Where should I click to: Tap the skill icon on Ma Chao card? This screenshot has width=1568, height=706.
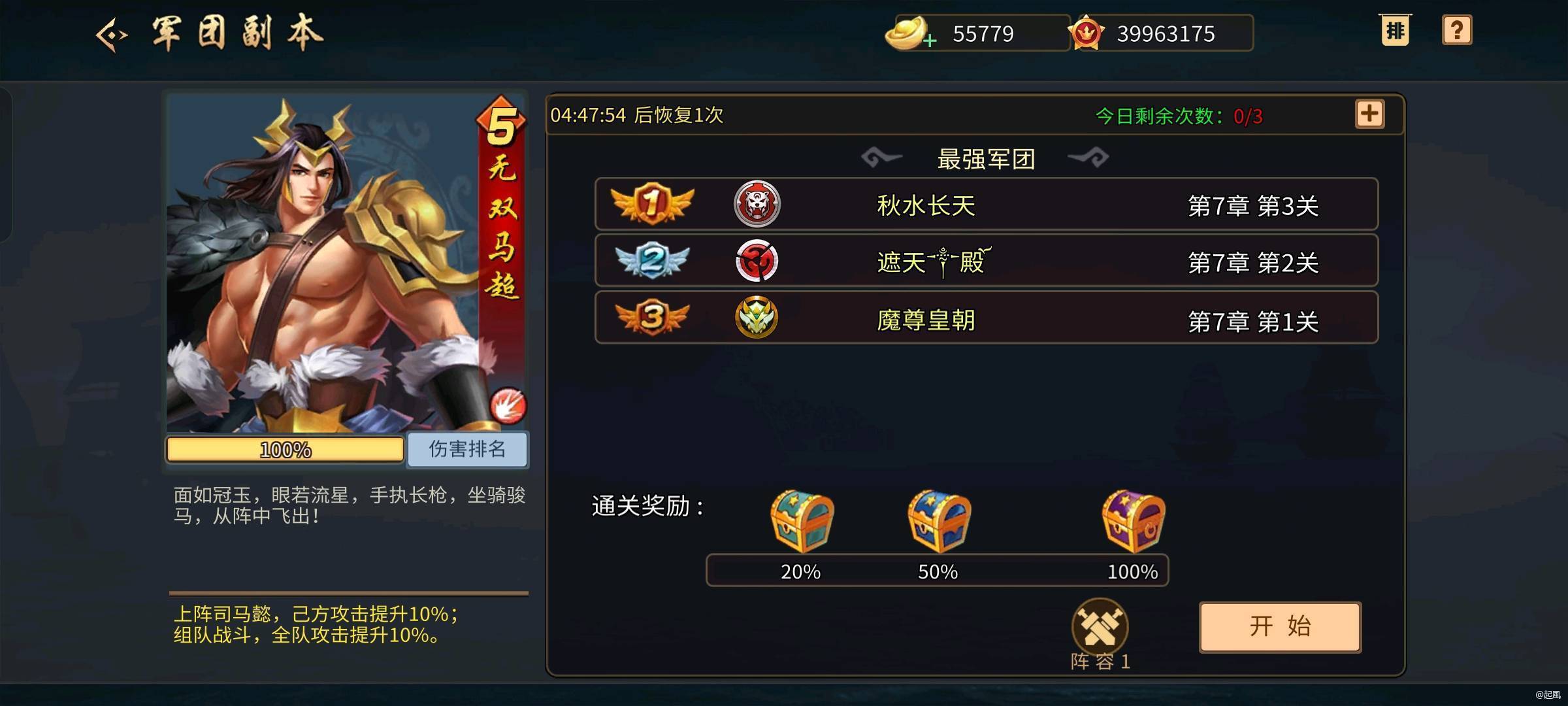click(508, 405)
